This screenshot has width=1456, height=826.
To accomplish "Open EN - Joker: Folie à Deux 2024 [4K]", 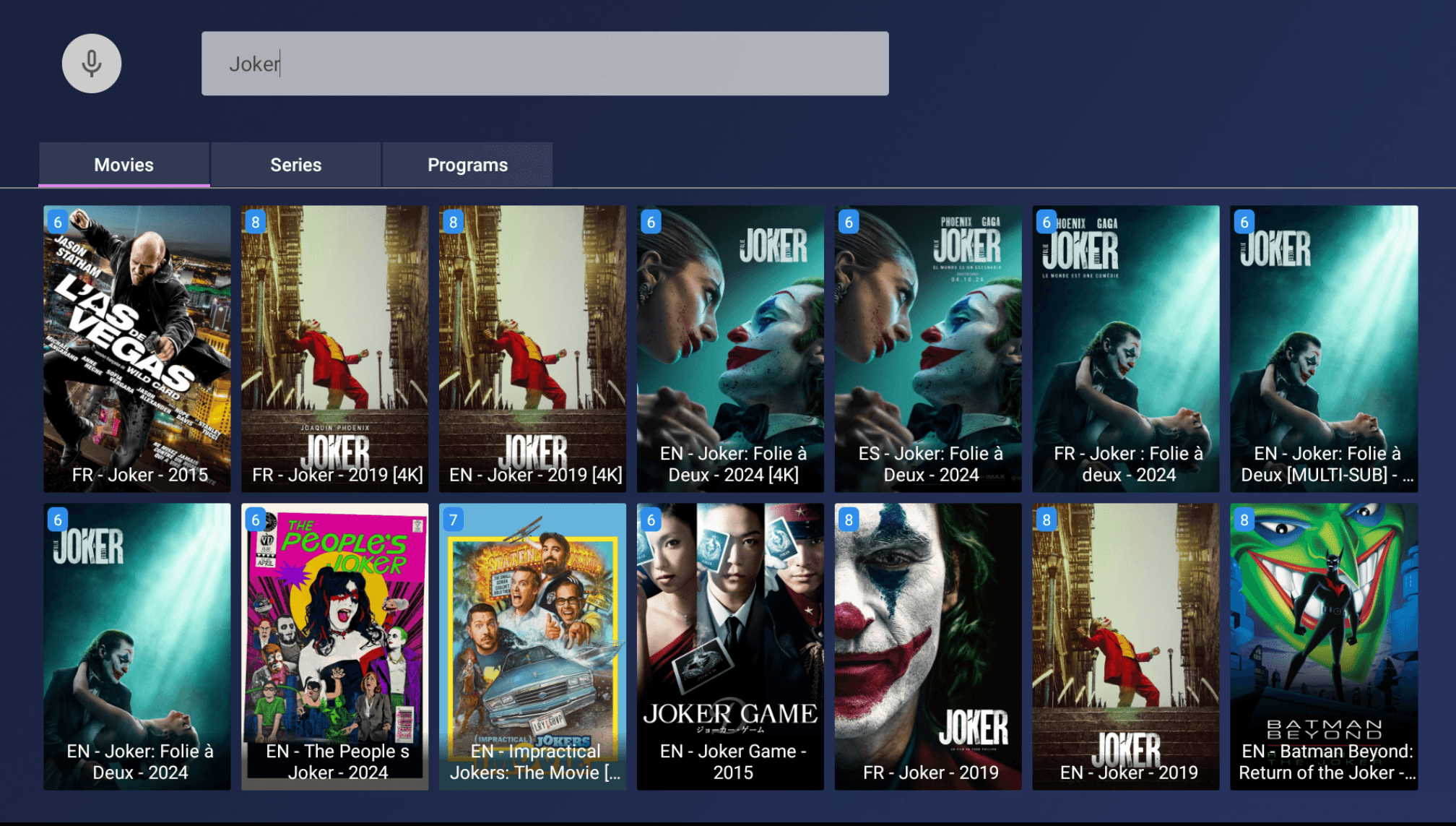I will tap(730, 348).
